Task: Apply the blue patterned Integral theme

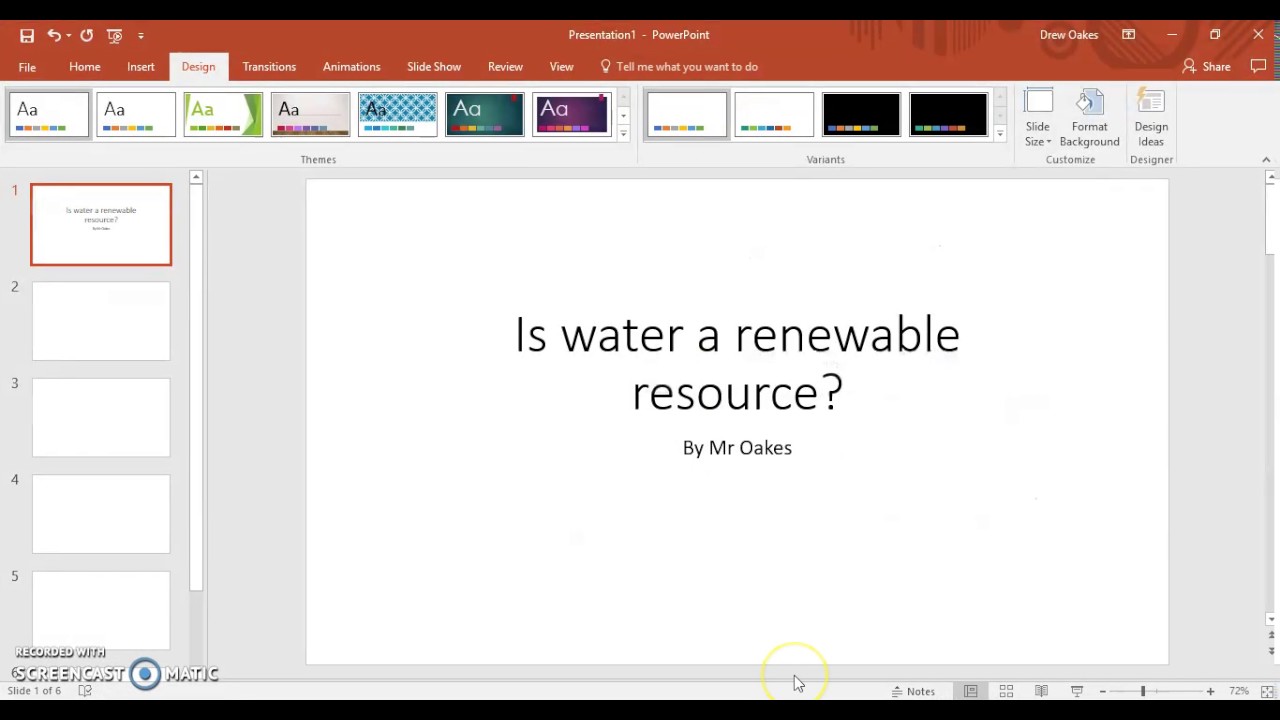Action: pos(397,115)
